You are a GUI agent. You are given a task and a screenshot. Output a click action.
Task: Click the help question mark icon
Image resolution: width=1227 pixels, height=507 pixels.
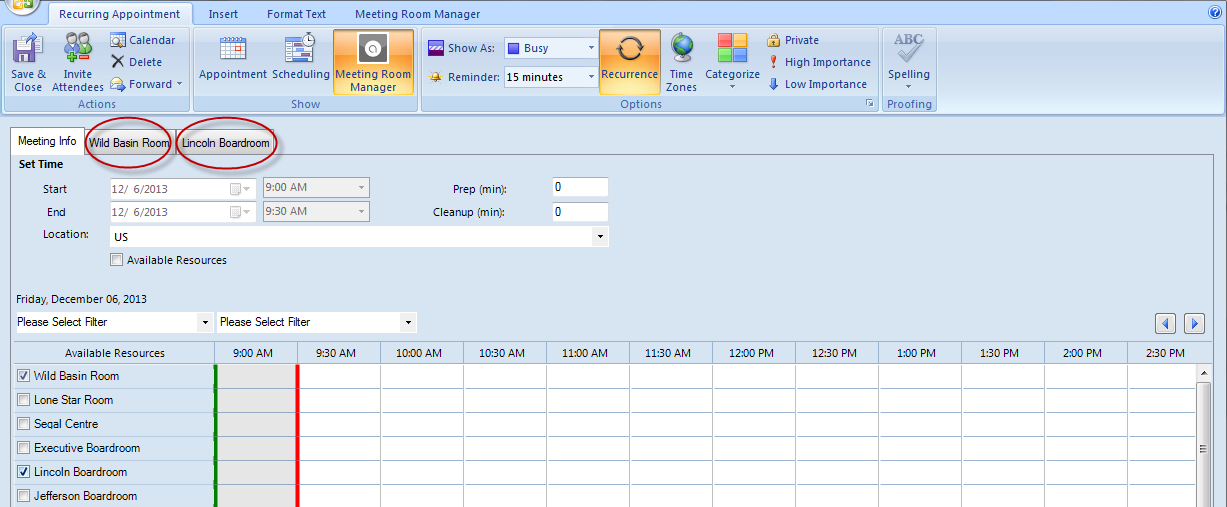click(x=1215, y=13)
